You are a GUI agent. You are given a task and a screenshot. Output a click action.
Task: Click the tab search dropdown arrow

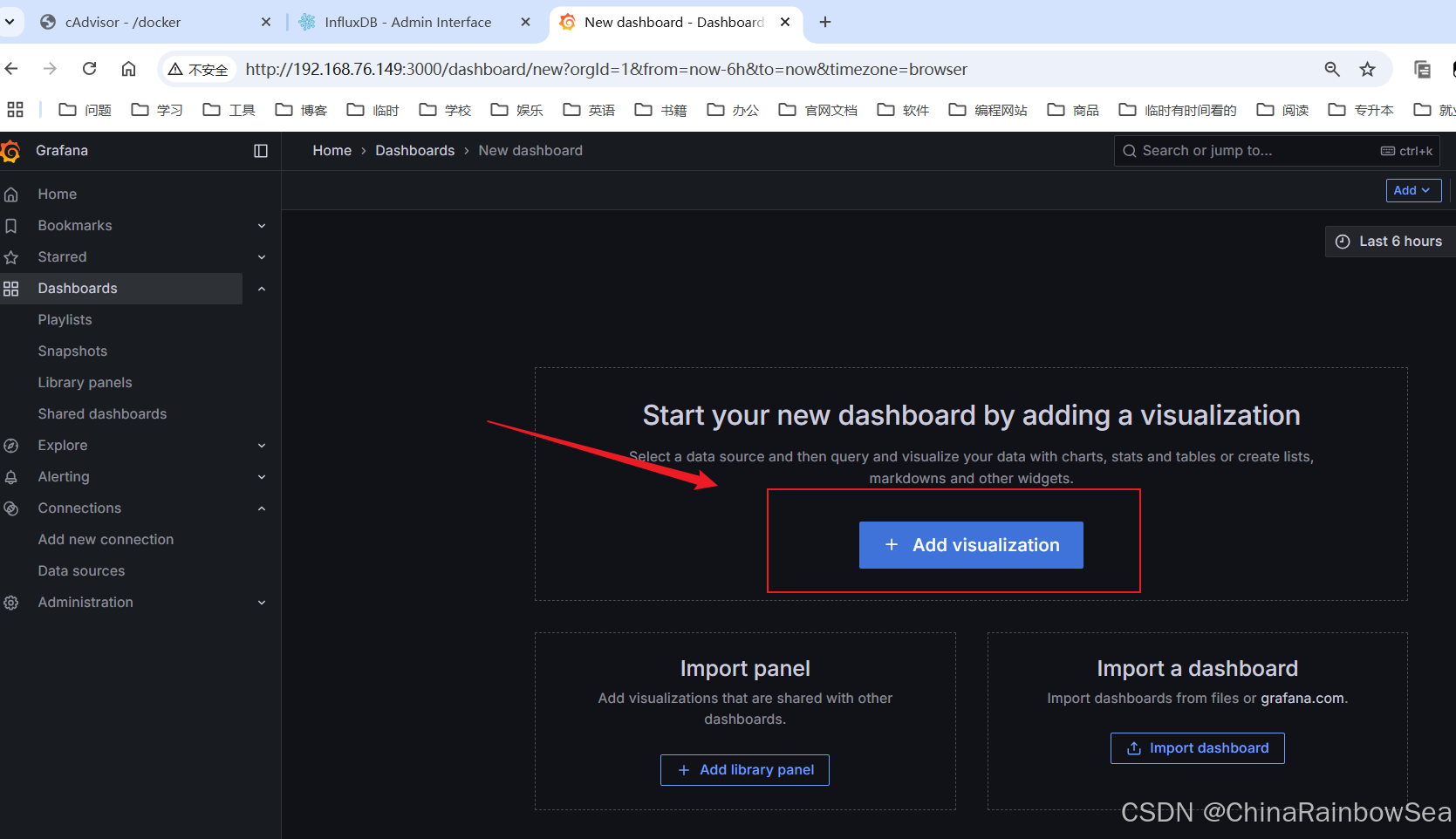9,22
